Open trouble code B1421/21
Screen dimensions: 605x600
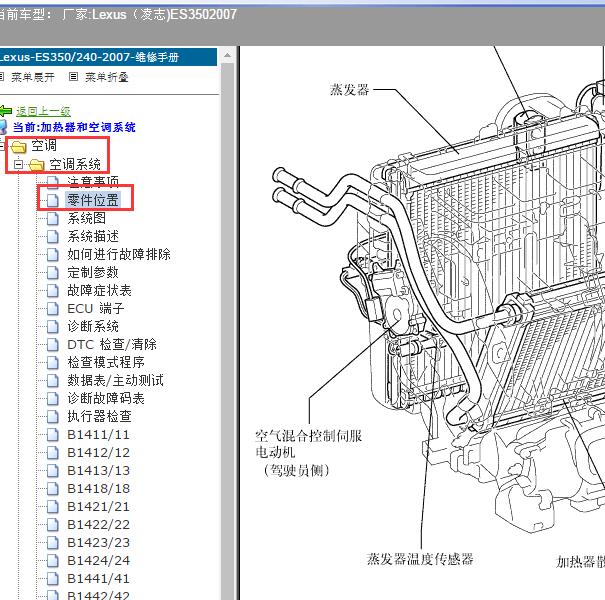tap(98, 507)
